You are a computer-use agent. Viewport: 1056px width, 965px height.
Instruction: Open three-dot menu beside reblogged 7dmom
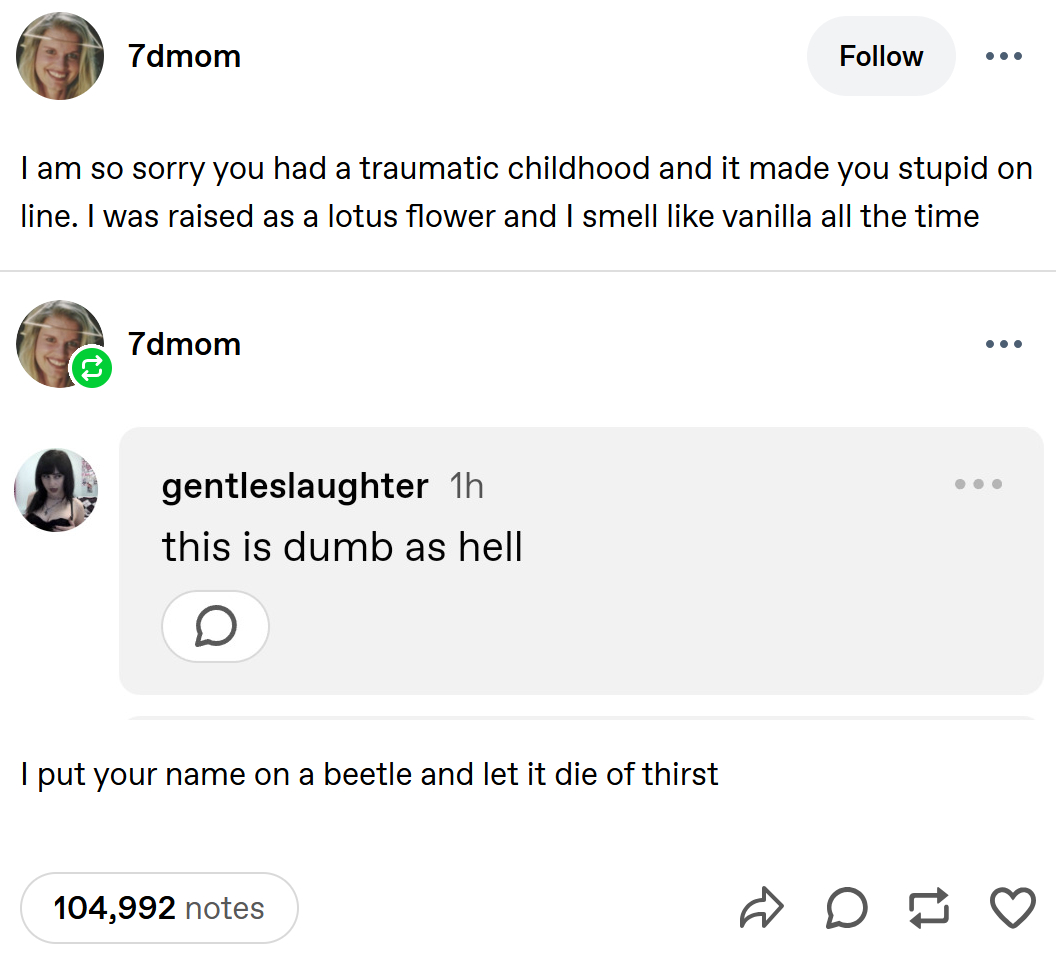point(1003,344)
